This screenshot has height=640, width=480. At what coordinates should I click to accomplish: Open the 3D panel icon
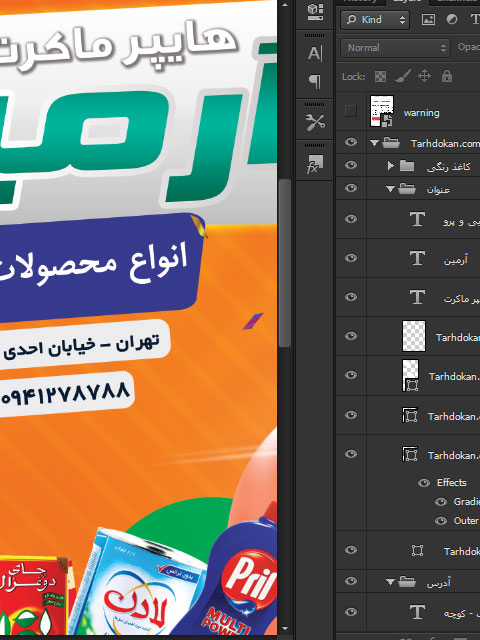click(315, 12)
